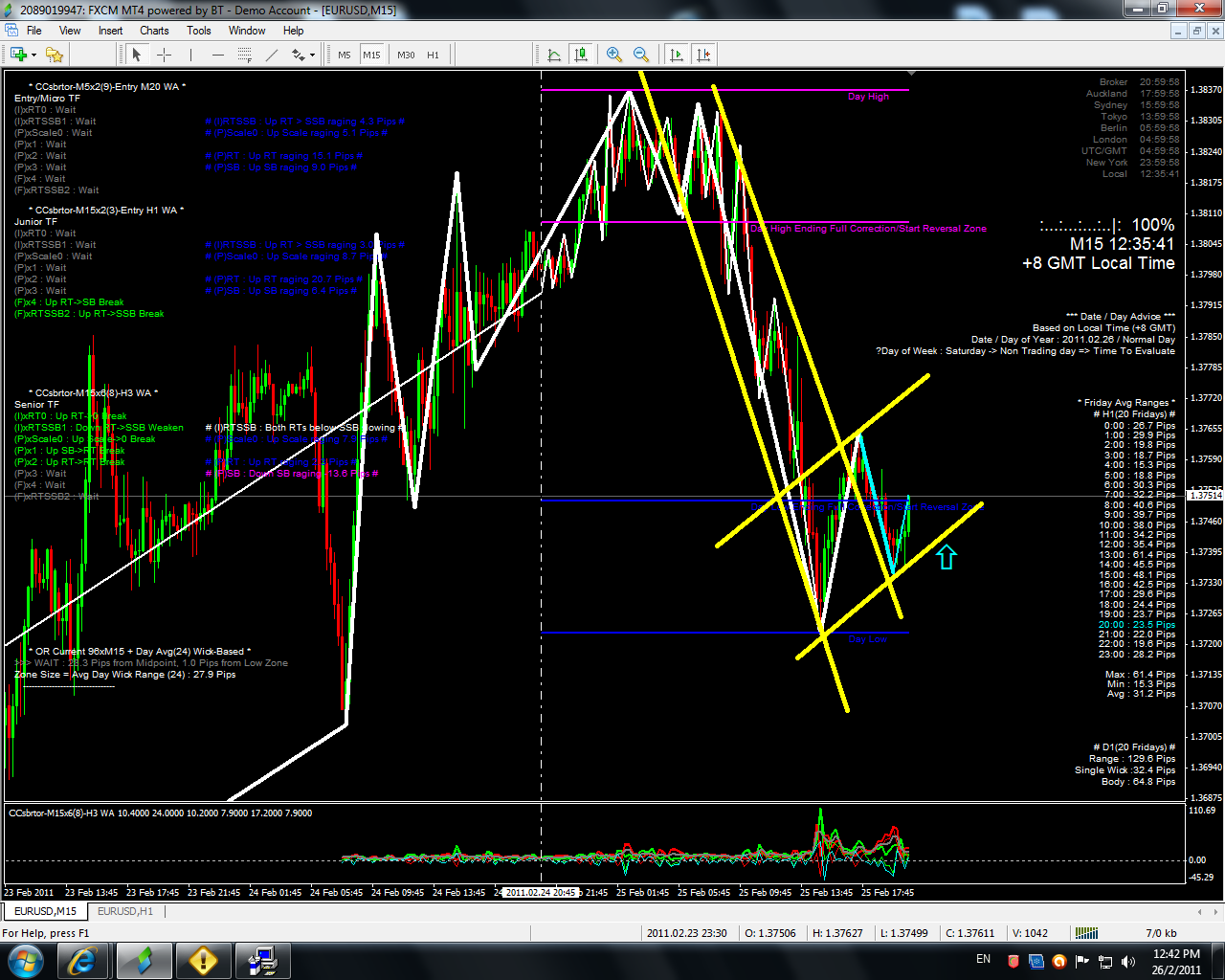Switch to Line Chart display

click(x=554, y=55)
